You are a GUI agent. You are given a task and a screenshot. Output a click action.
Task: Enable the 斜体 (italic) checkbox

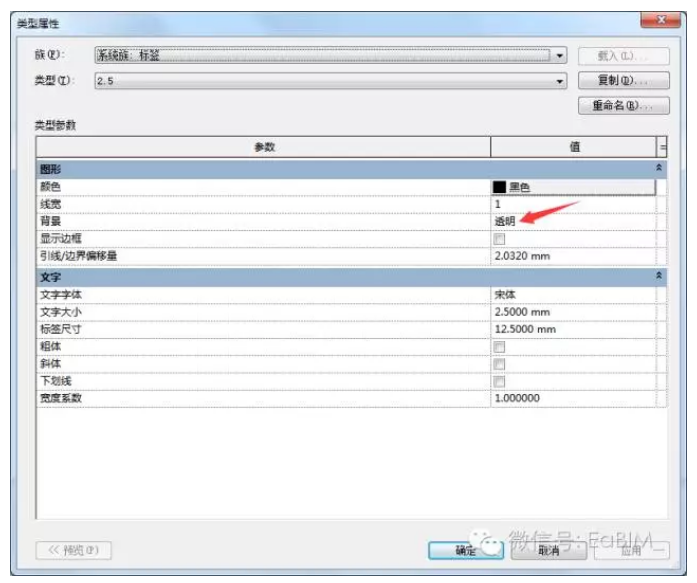(499, 364)
